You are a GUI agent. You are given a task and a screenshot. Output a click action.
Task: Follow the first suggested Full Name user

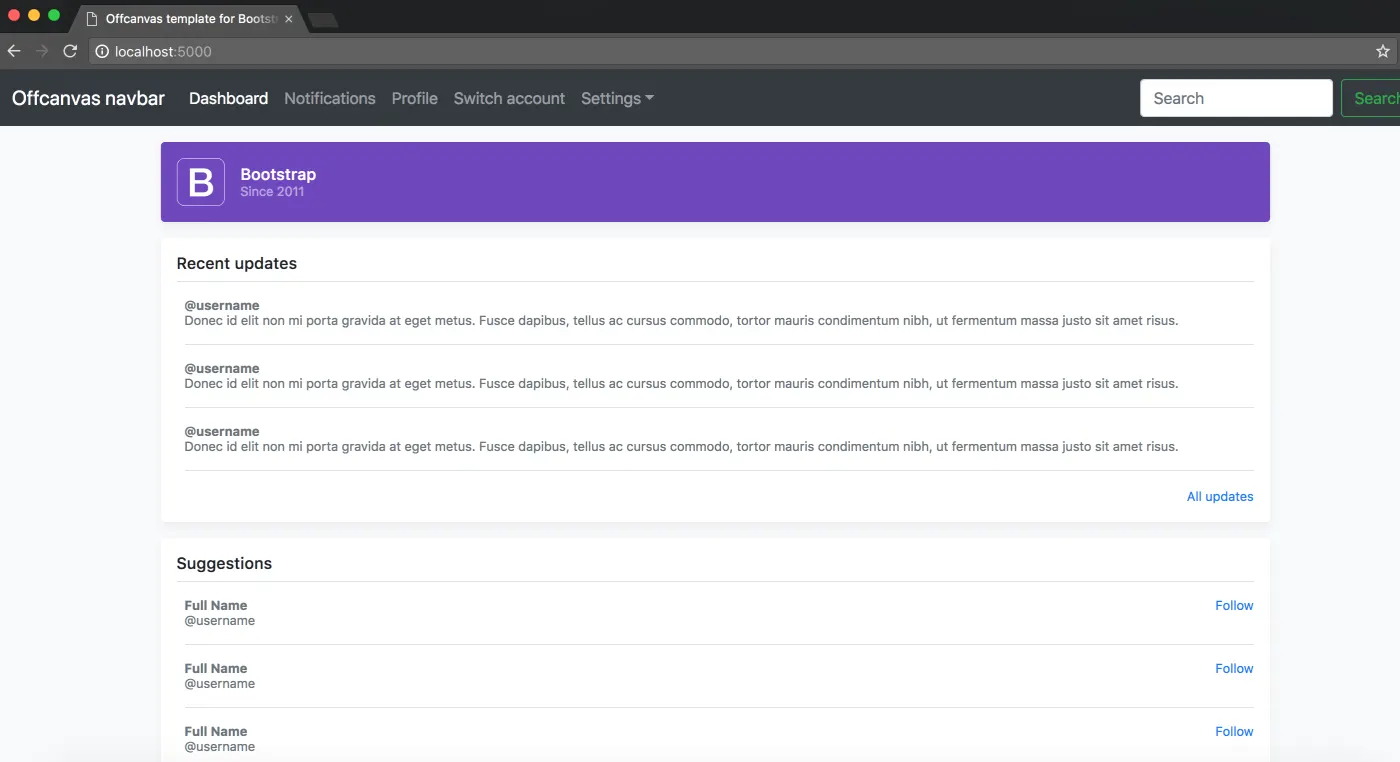[x=1234, y=605]
